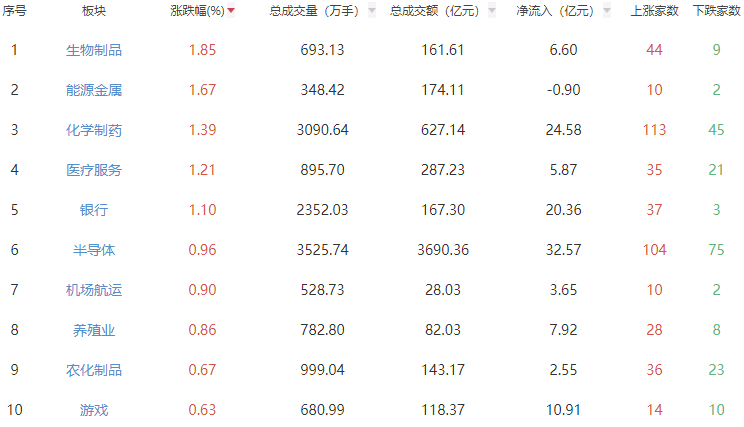The height and width of the screenshot is (427, 744).
Task: Open the 机场航运 sector link
Action: (94, 290)
